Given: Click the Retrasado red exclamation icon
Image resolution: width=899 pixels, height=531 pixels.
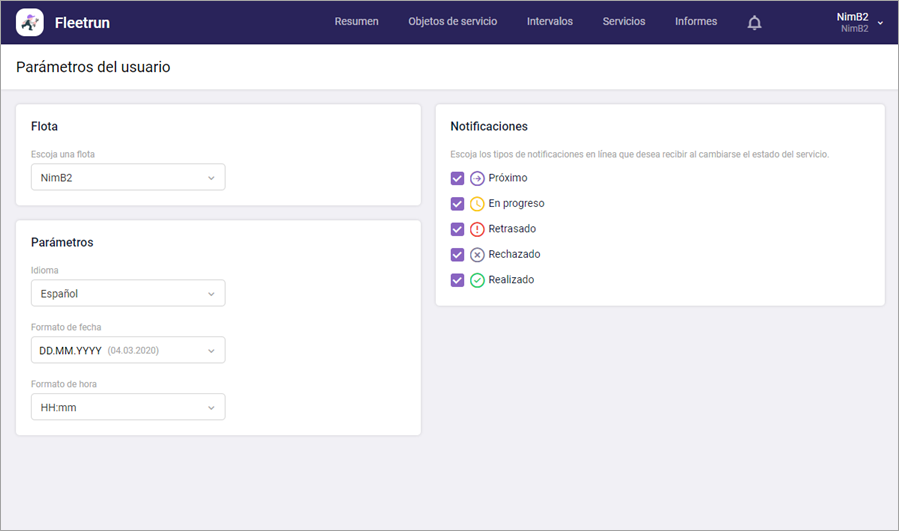Looking at the screenshot, I should pos(477,229).
